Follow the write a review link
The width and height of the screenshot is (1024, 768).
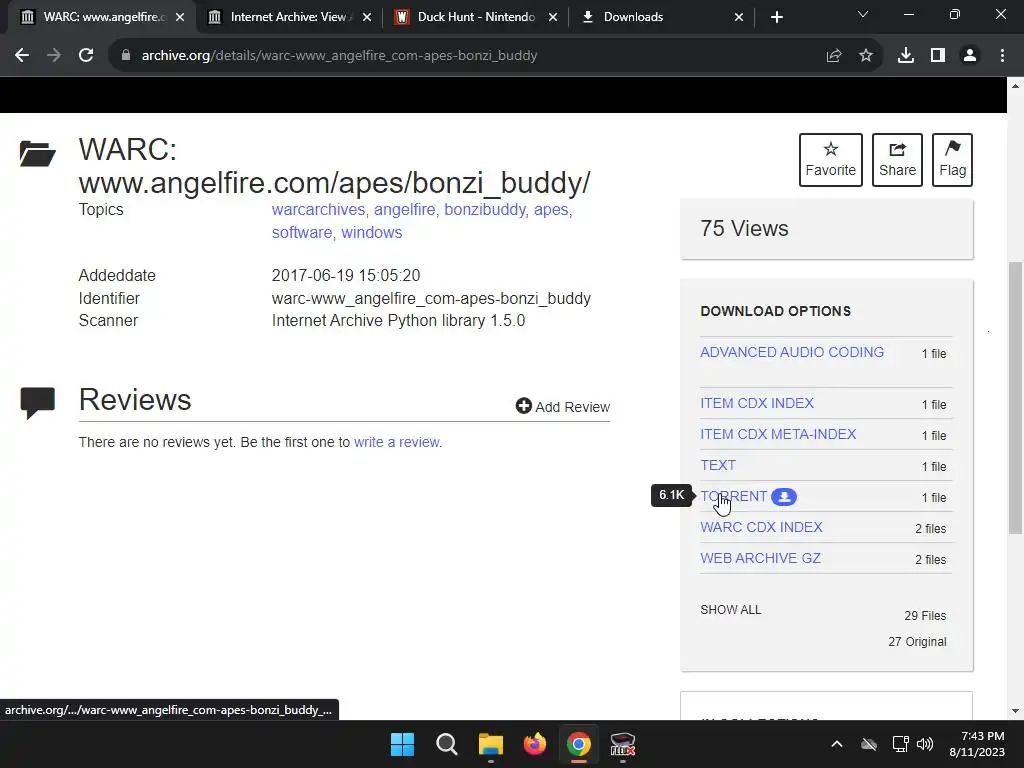click(x=396, y=442)
